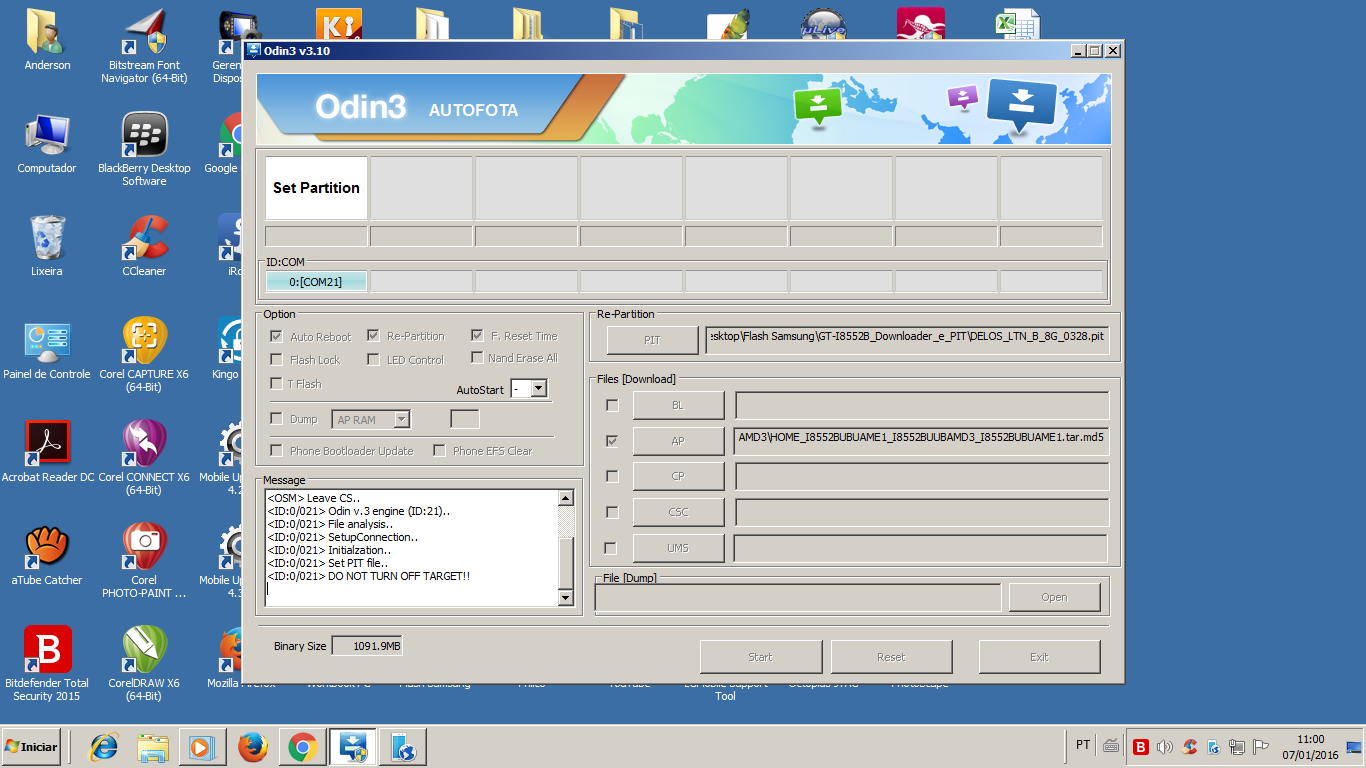The width and height of the screenshot is (1366, 768).
Task: Click the CSC file button
Action: (678, 512)
